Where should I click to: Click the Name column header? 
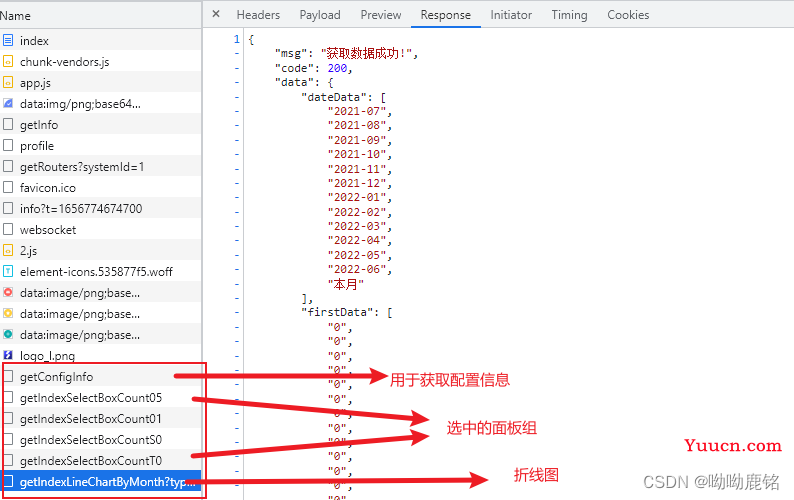[x=100, y=16]
